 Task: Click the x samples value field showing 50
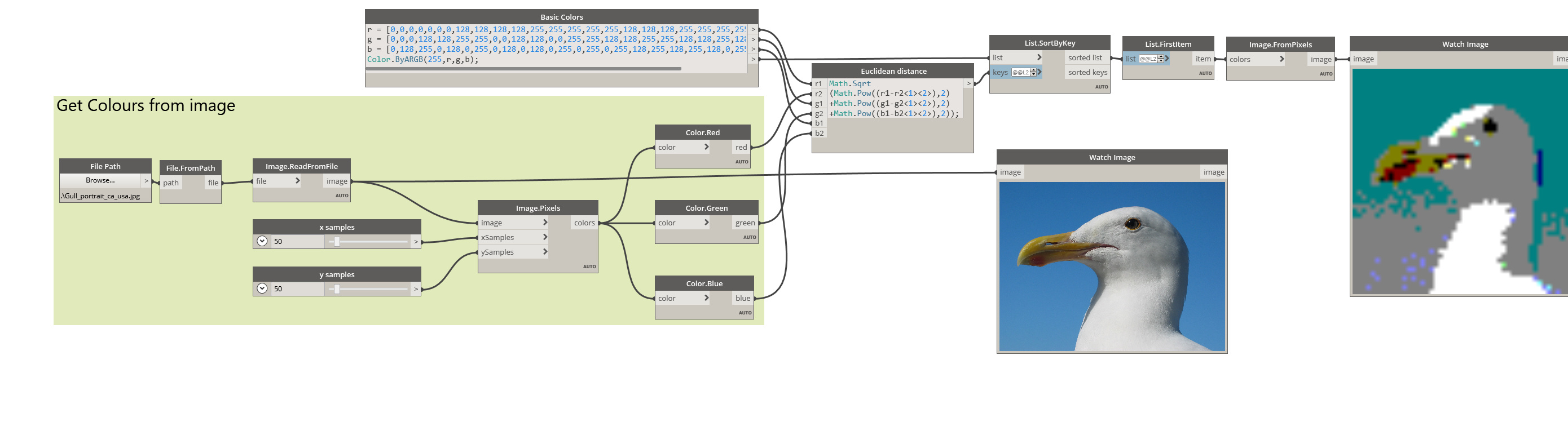(297, 242)
